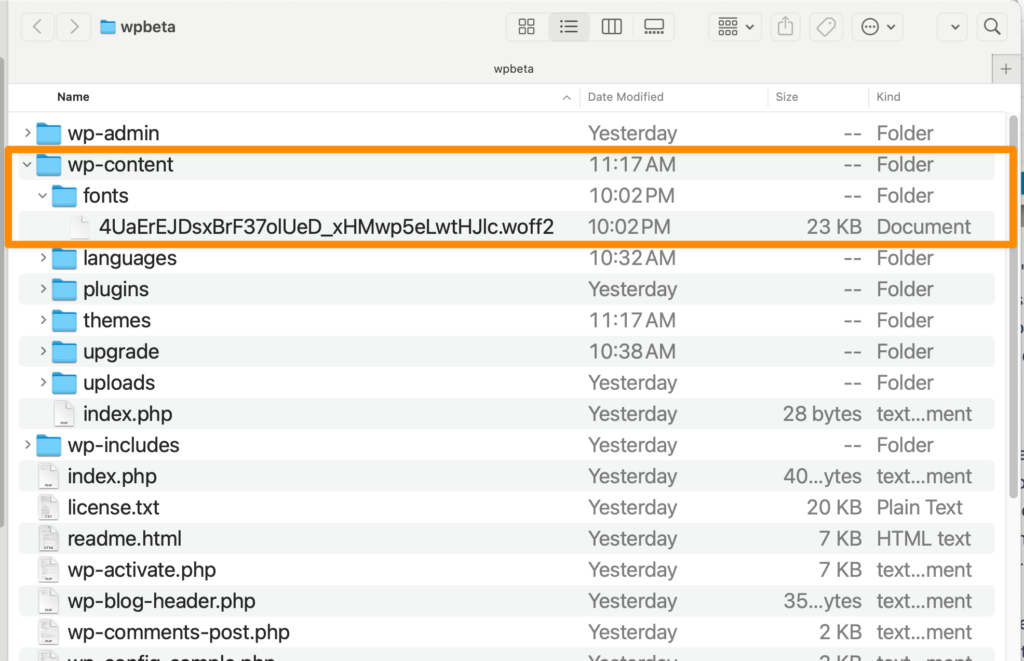Switch to gallery view

click(654, 27)
